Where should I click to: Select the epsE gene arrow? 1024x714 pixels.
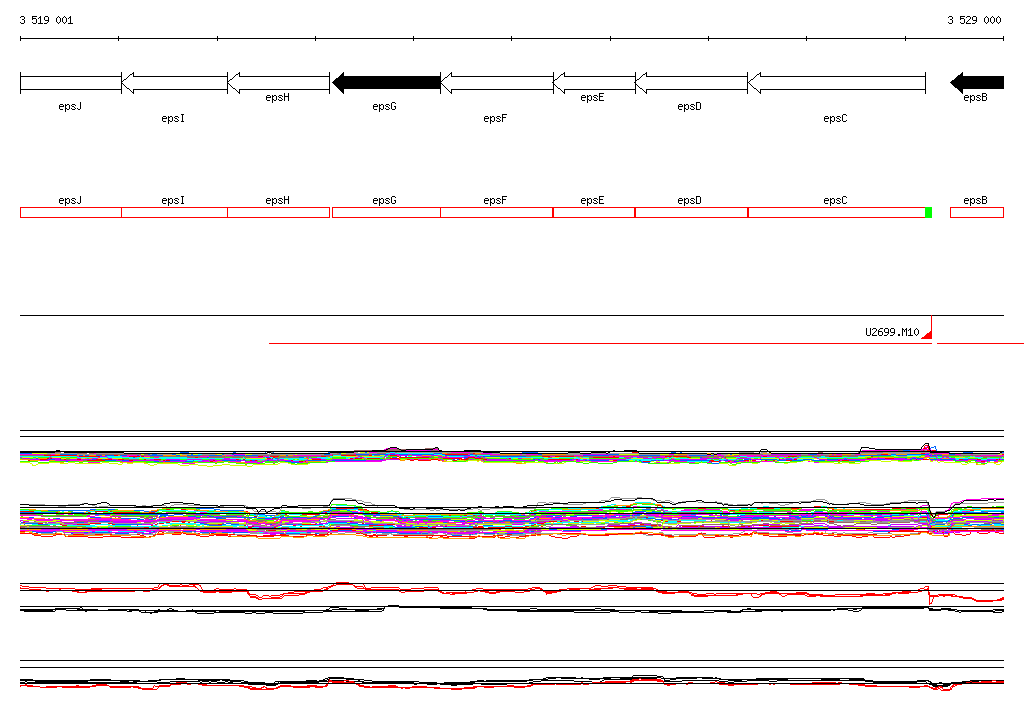pyautogui.click(x=594, y=83)
